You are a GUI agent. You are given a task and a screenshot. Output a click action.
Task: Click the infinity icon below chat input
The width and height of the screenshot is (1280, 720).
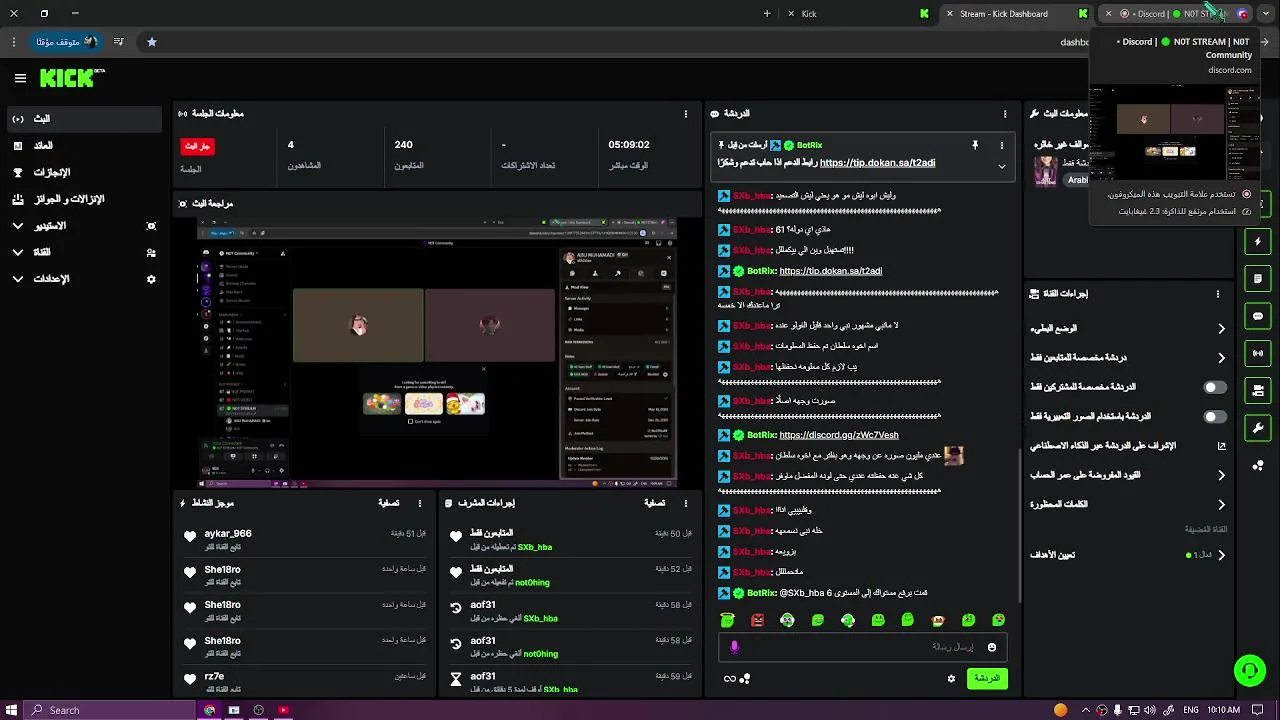click(730, 679)
